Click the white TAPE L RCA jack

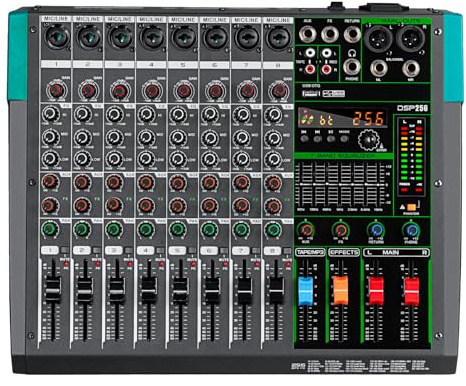[310, 53]
